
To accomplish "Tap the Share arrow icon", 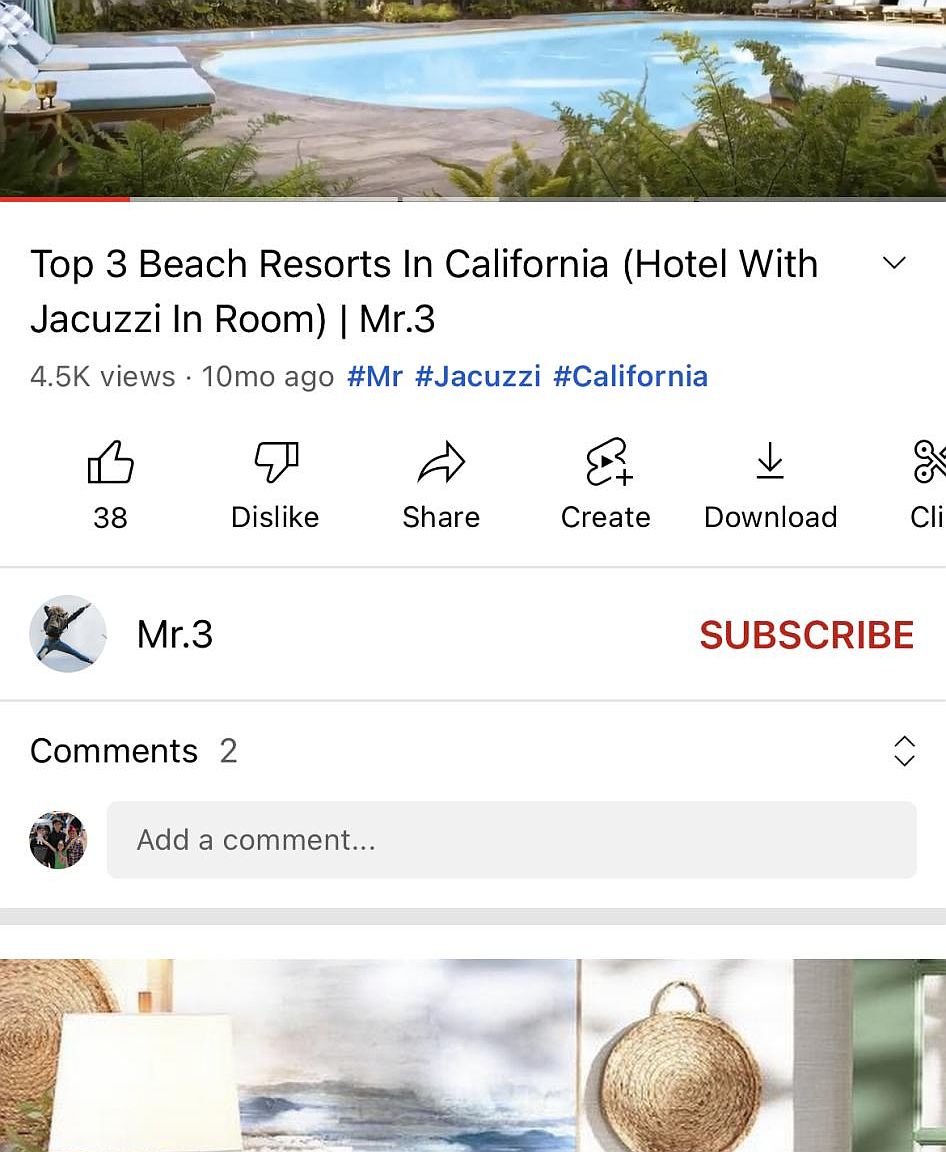I will [x=441, y=462].
